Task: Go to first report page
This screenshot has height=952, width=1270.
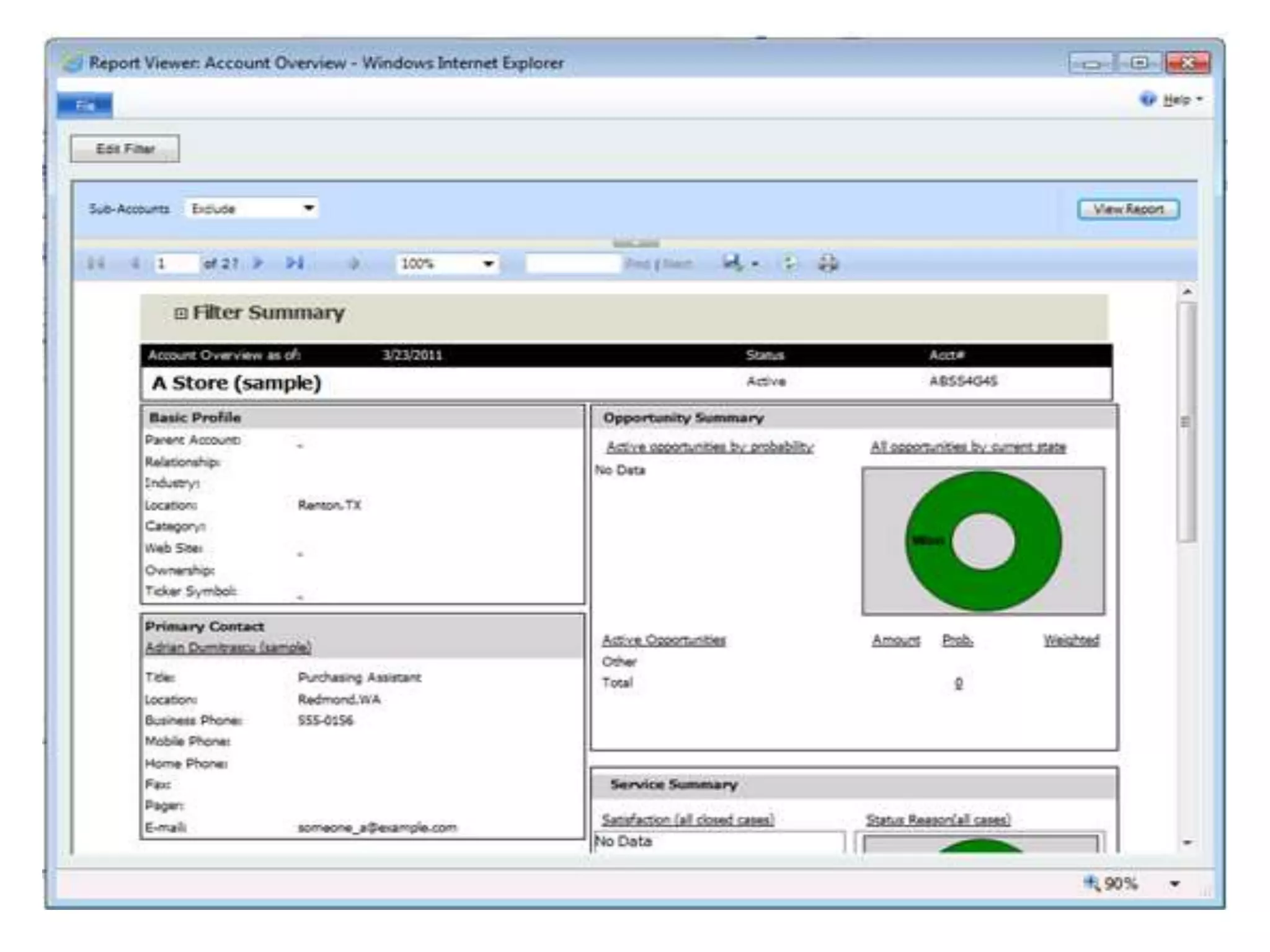Action: [96, 263]
